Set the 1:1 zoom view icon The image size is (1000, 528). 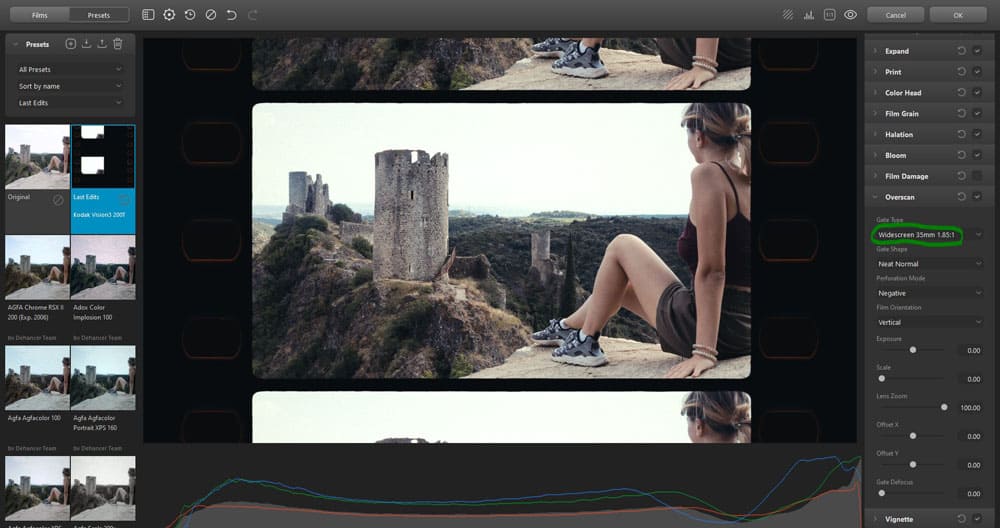[829, 15]
